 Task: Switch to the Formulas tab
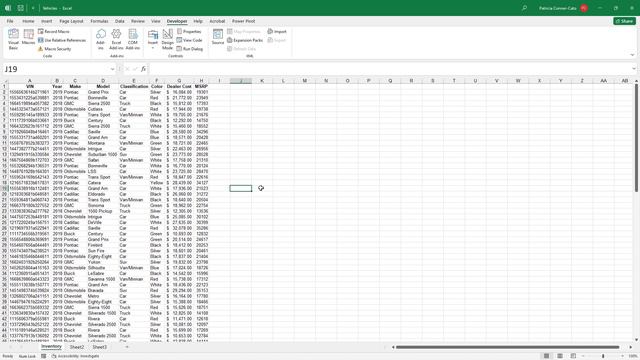coord(99,21)
